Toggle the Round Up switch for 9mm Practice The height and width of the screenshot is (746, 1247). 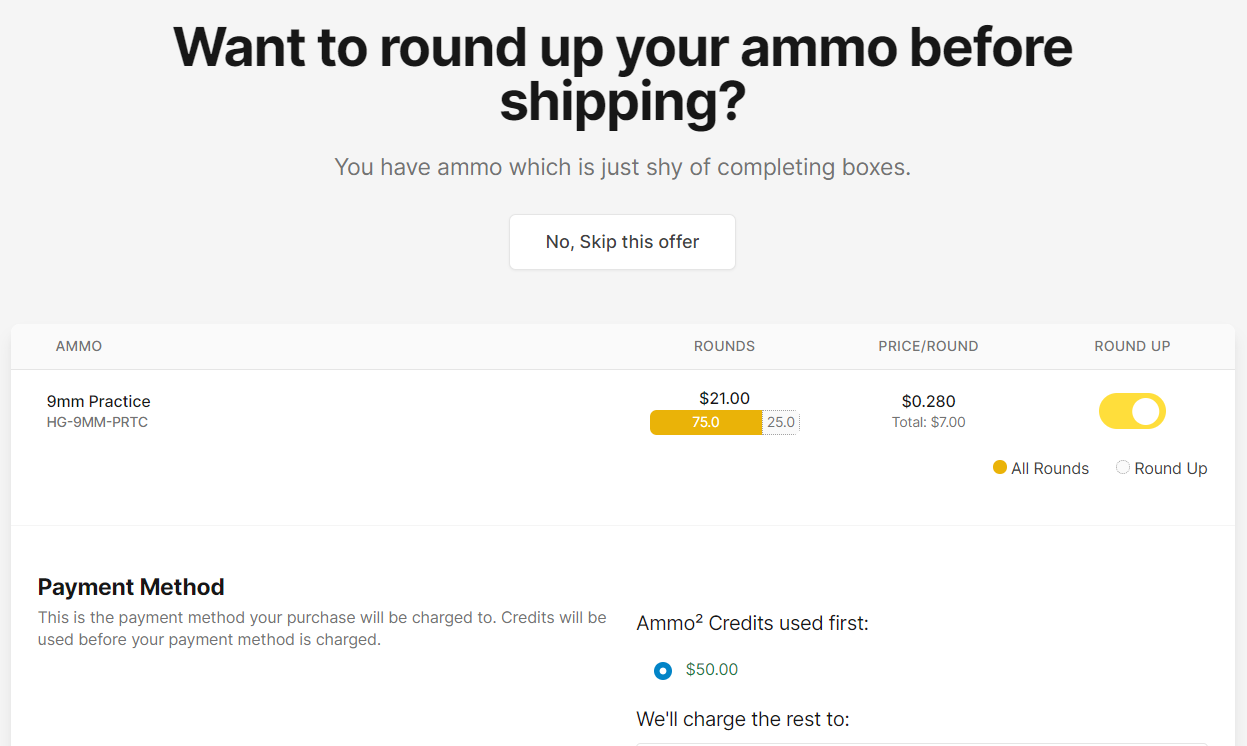(1132, 411)
